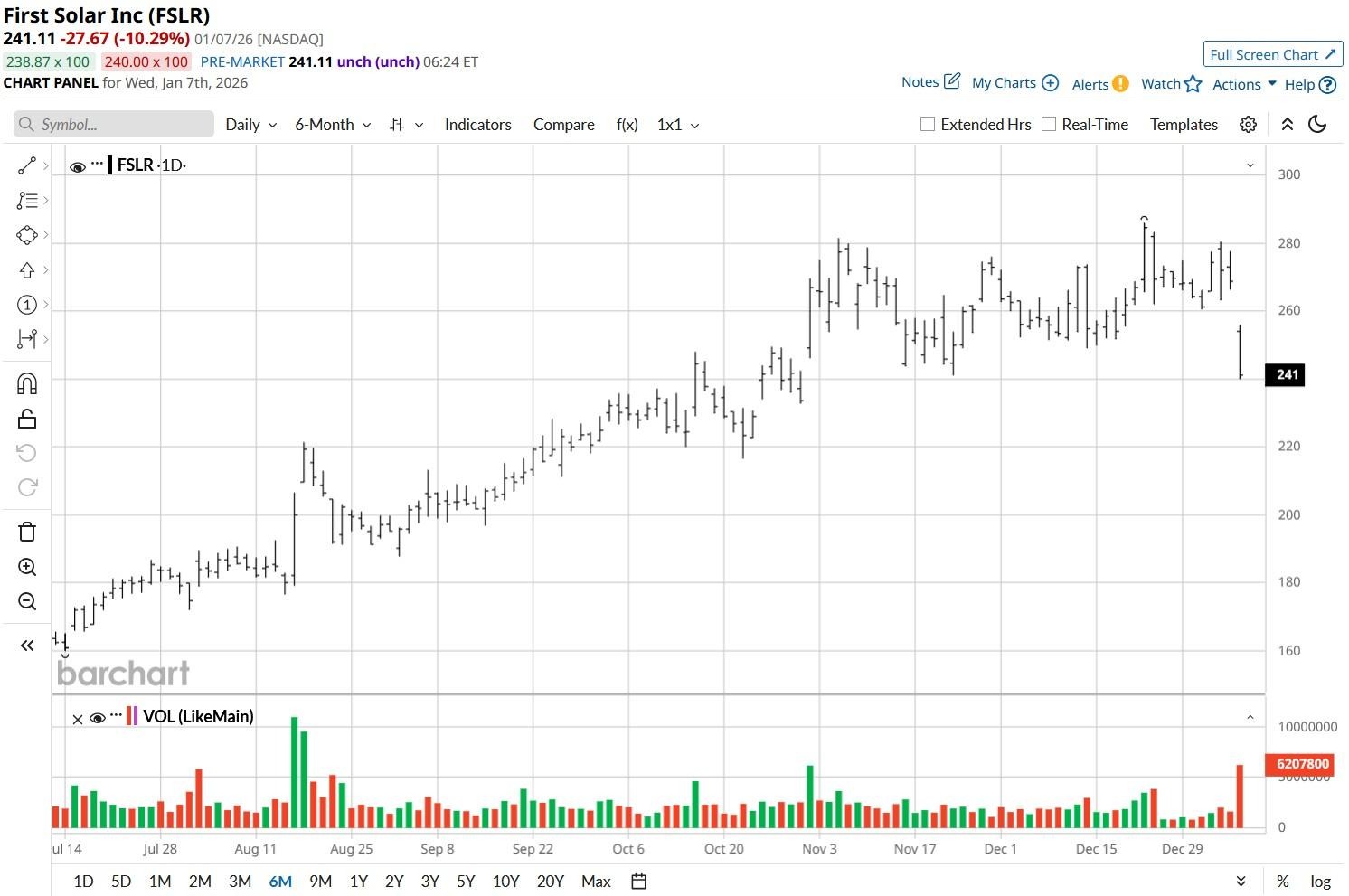Viewport: 1349px width, 896px height.
Task: Open VOL indicator options ellipsis
Action: tap(116, 716)
